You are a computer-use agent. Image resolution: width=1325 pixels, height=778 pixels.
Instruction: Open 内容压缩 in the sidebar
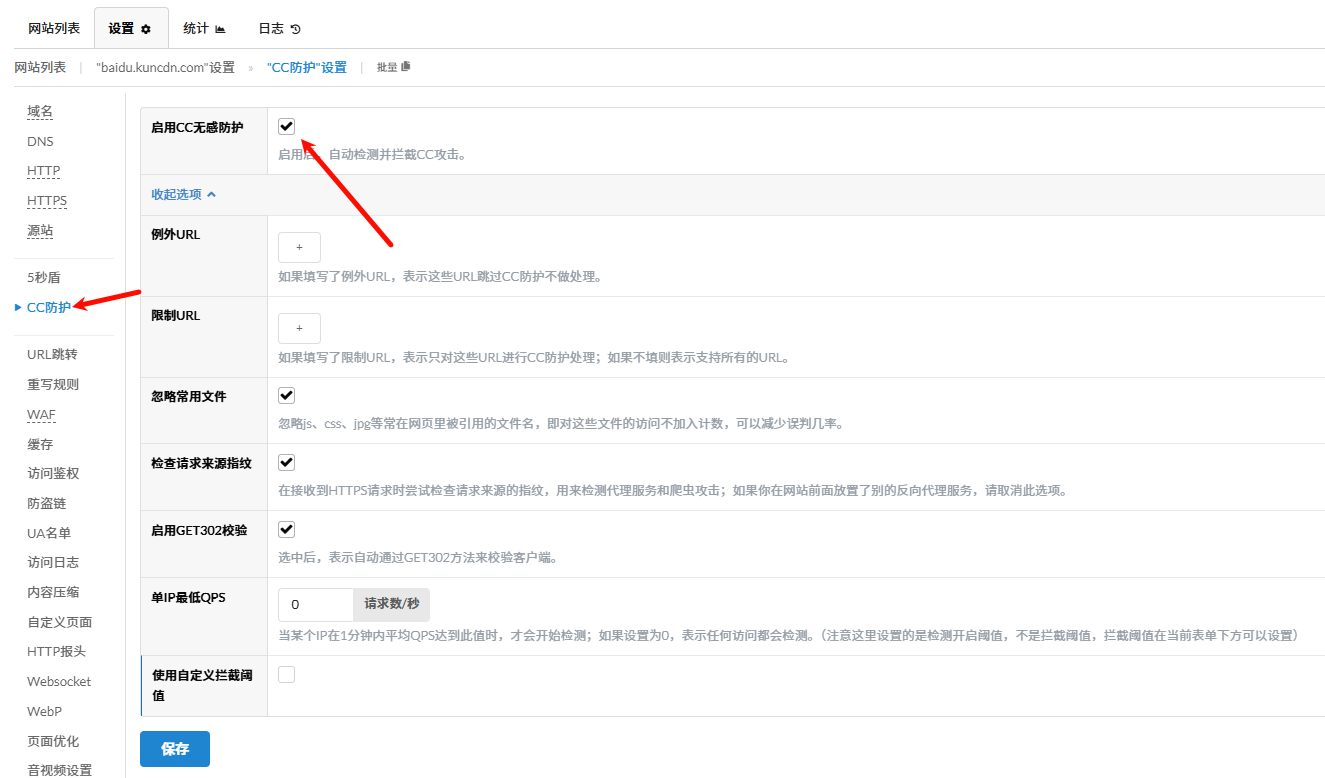coord(53,592)
